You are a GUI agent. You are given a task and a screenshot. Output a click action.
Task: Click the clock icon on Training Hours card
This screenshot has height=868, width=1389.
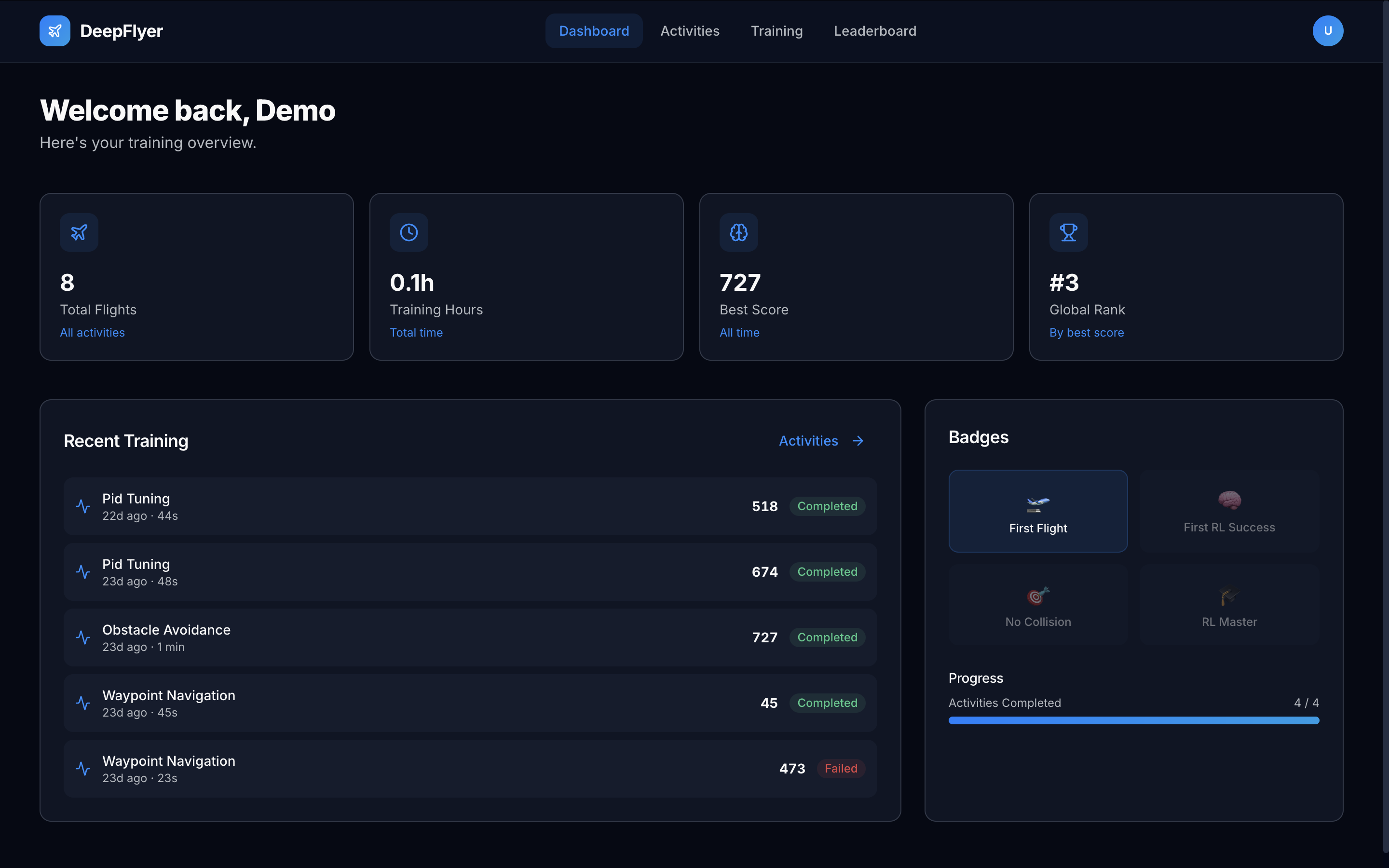click(409, 232)
